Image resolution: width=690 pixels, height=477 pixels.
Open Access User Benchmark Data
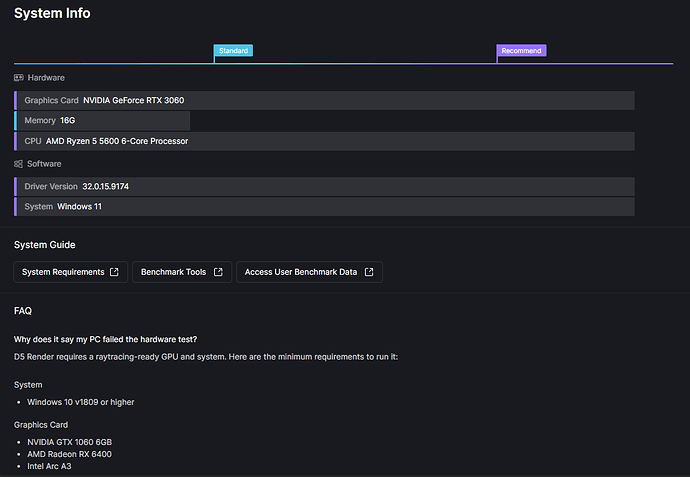click(301, 272)
